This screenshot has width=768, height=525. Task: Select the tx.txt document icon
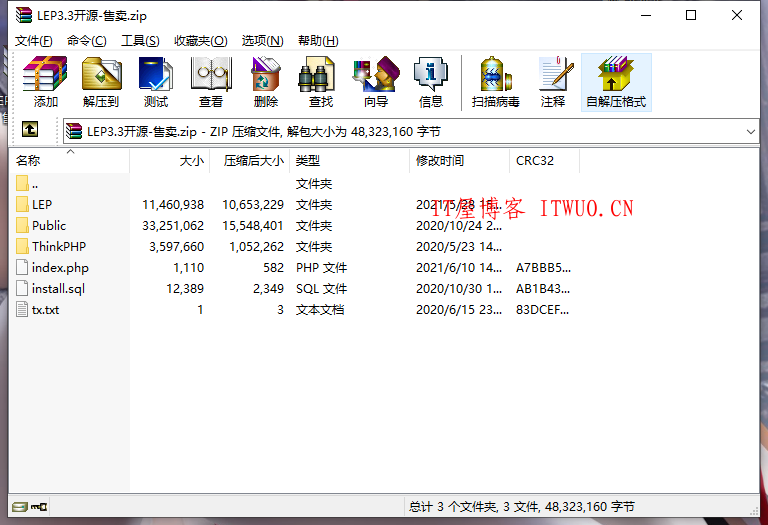22,310
